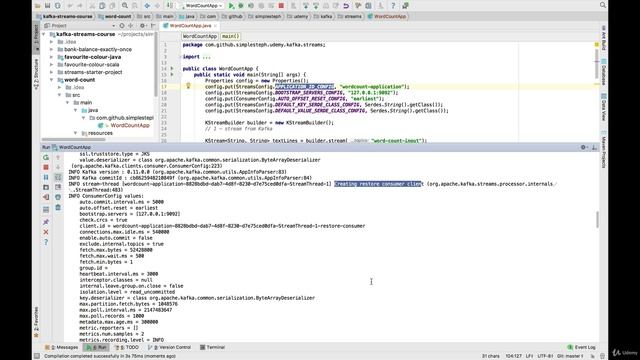Viewport: 640px width, 360px height.
Task: Change encoding via UTF-8 status widget
Action: [545, 356]
